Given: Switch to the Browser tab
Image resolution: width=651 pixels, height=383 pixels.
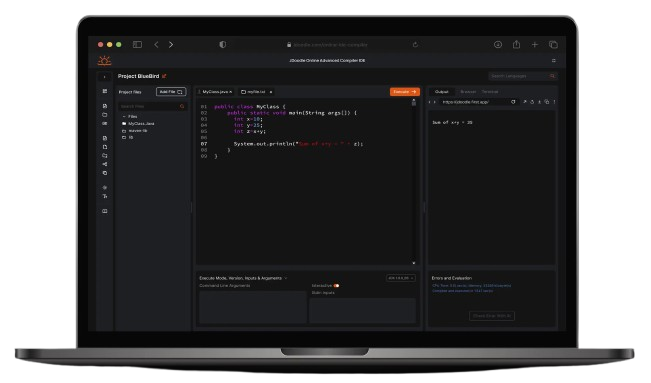Looking at the screenshot, I should click(468, 92).
